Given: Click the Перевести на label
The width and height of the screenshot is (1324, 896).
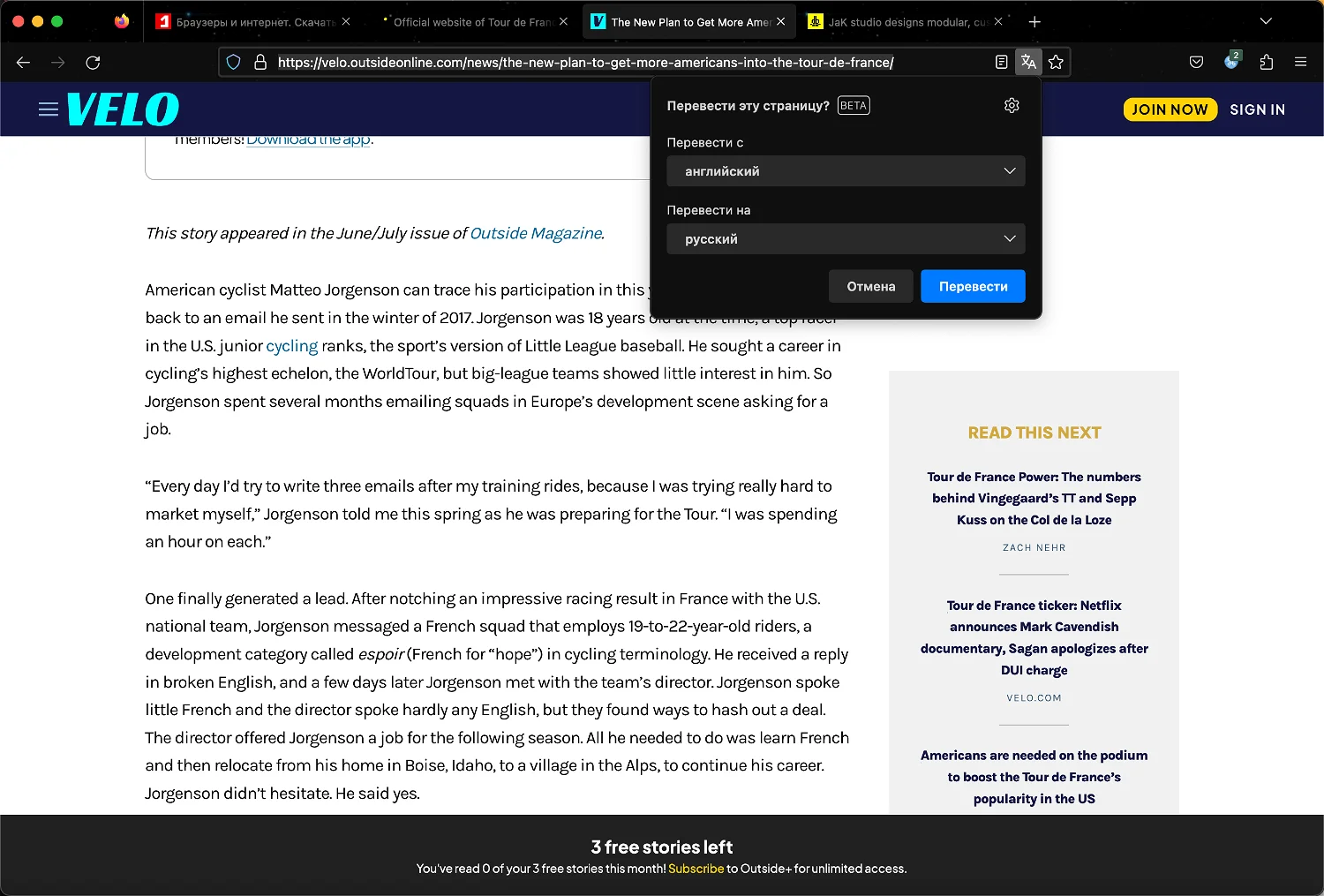Looking at the screenshot, I should [709, 211].
